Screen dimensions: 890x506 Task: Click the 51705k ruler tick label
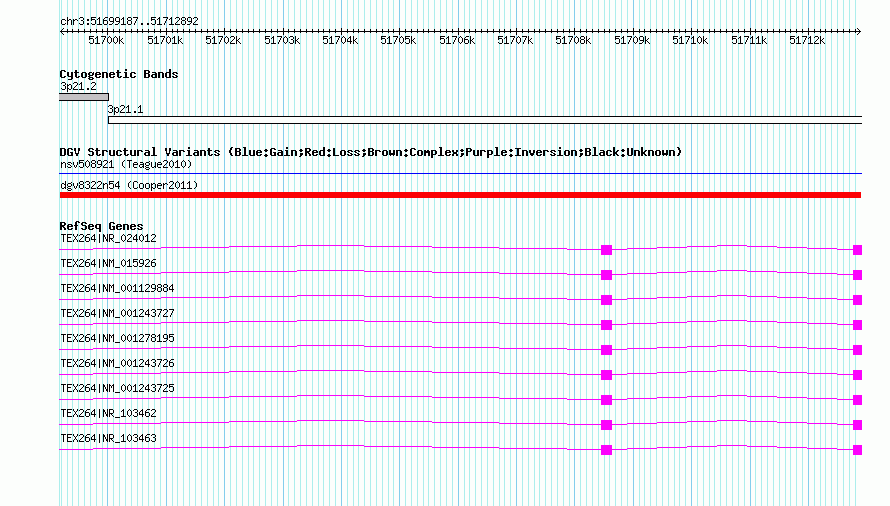(398, 40)
